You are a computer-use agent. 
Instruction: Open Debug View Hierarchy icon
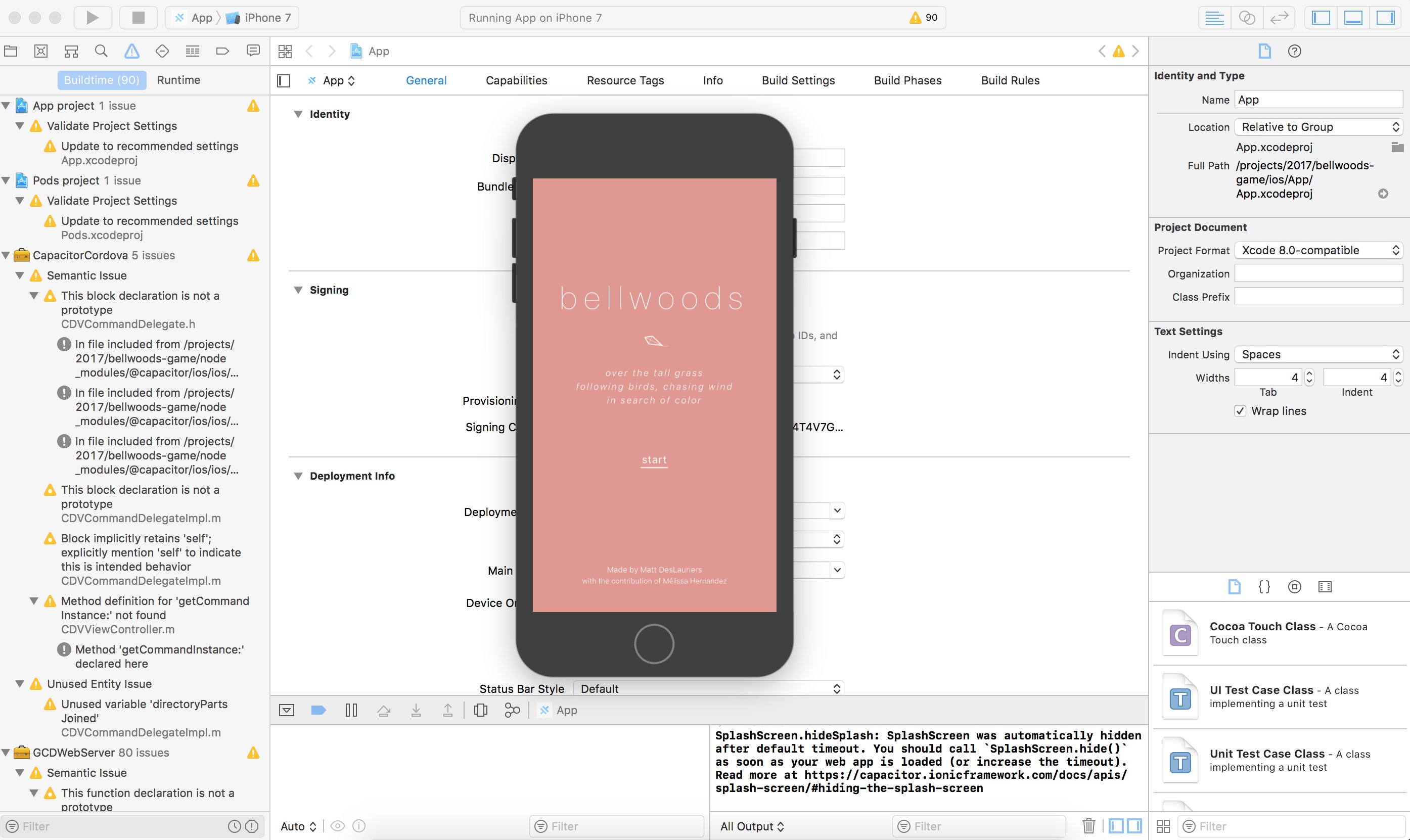click(x=481, y=710)
